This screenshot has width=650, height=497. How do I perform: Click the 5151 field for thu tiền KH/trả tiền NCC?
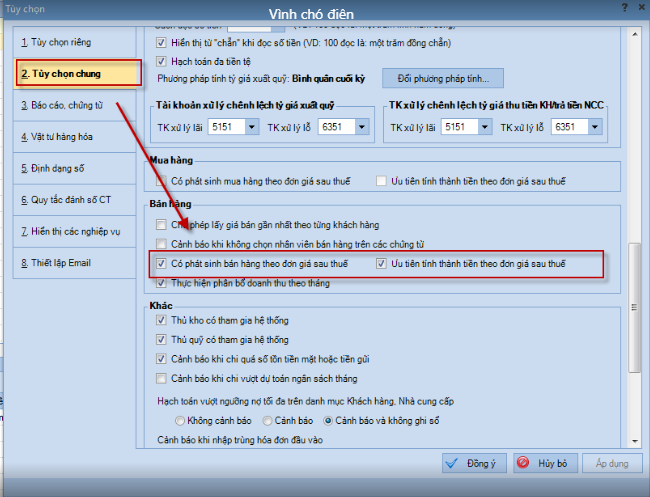click(459, 127)
